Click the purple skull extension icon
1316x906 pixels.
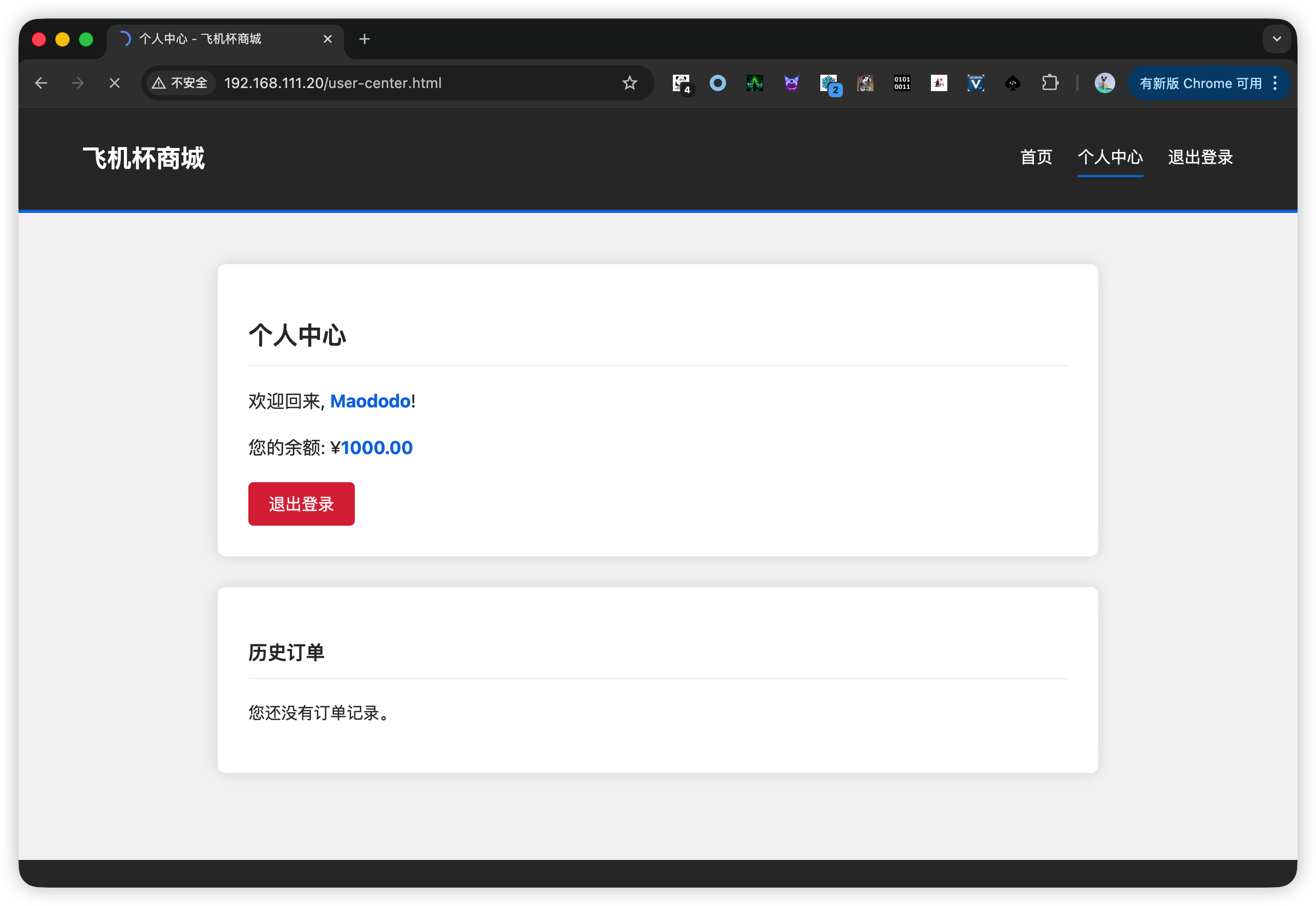pos(792,83)
